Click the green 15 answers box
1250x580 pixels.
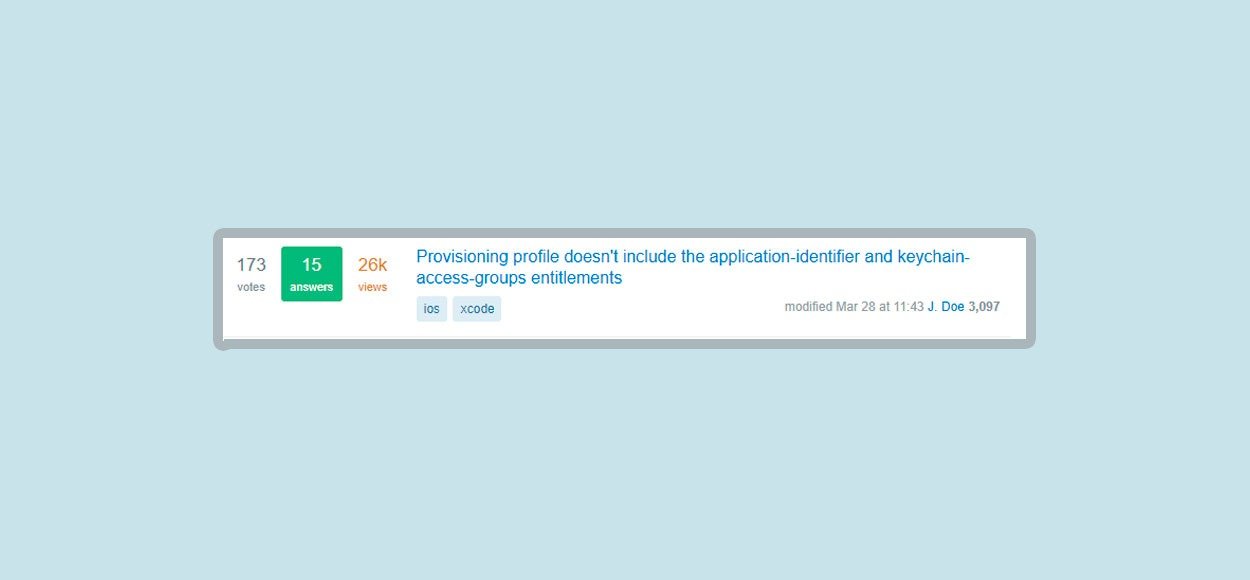[x=312, y=274]
